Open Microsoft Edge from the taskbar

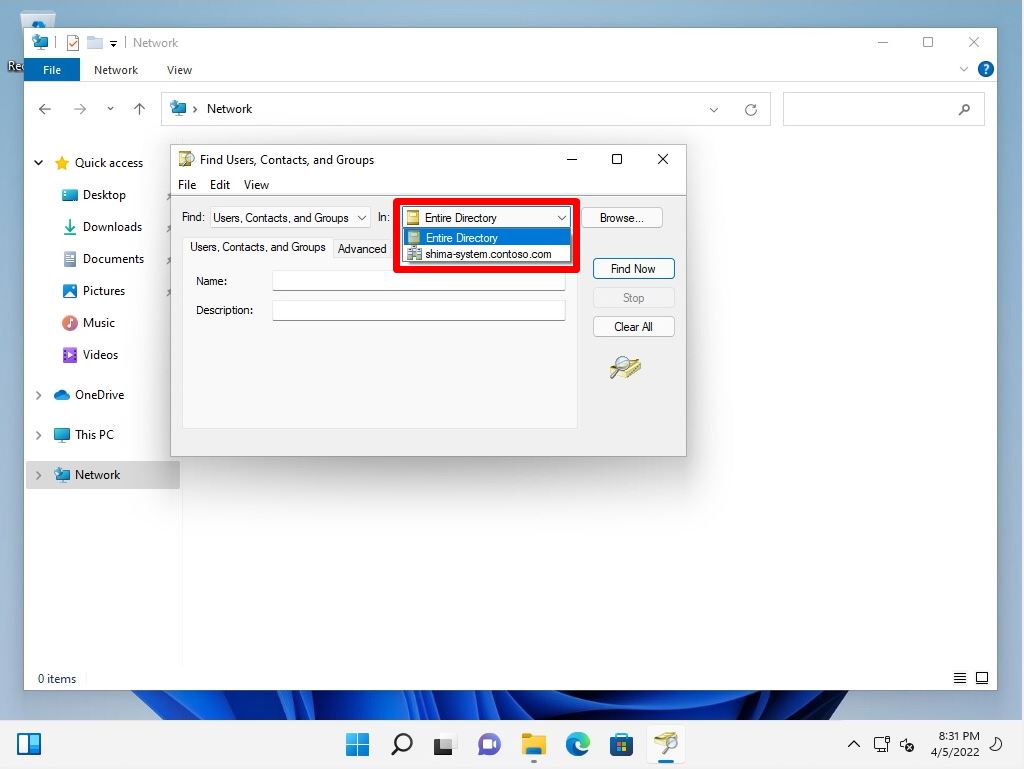pyautogui.click(x=577, y=744)
